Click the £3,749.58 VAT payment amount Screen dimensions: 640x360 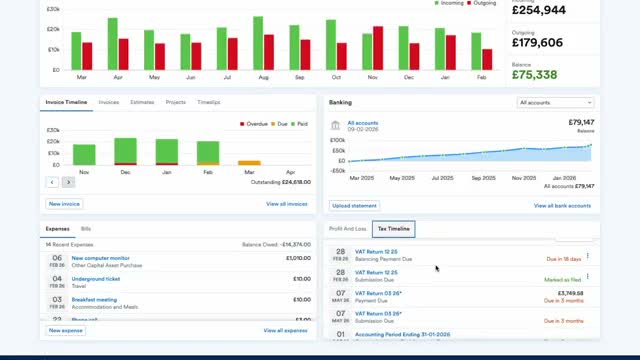(571, 293)
